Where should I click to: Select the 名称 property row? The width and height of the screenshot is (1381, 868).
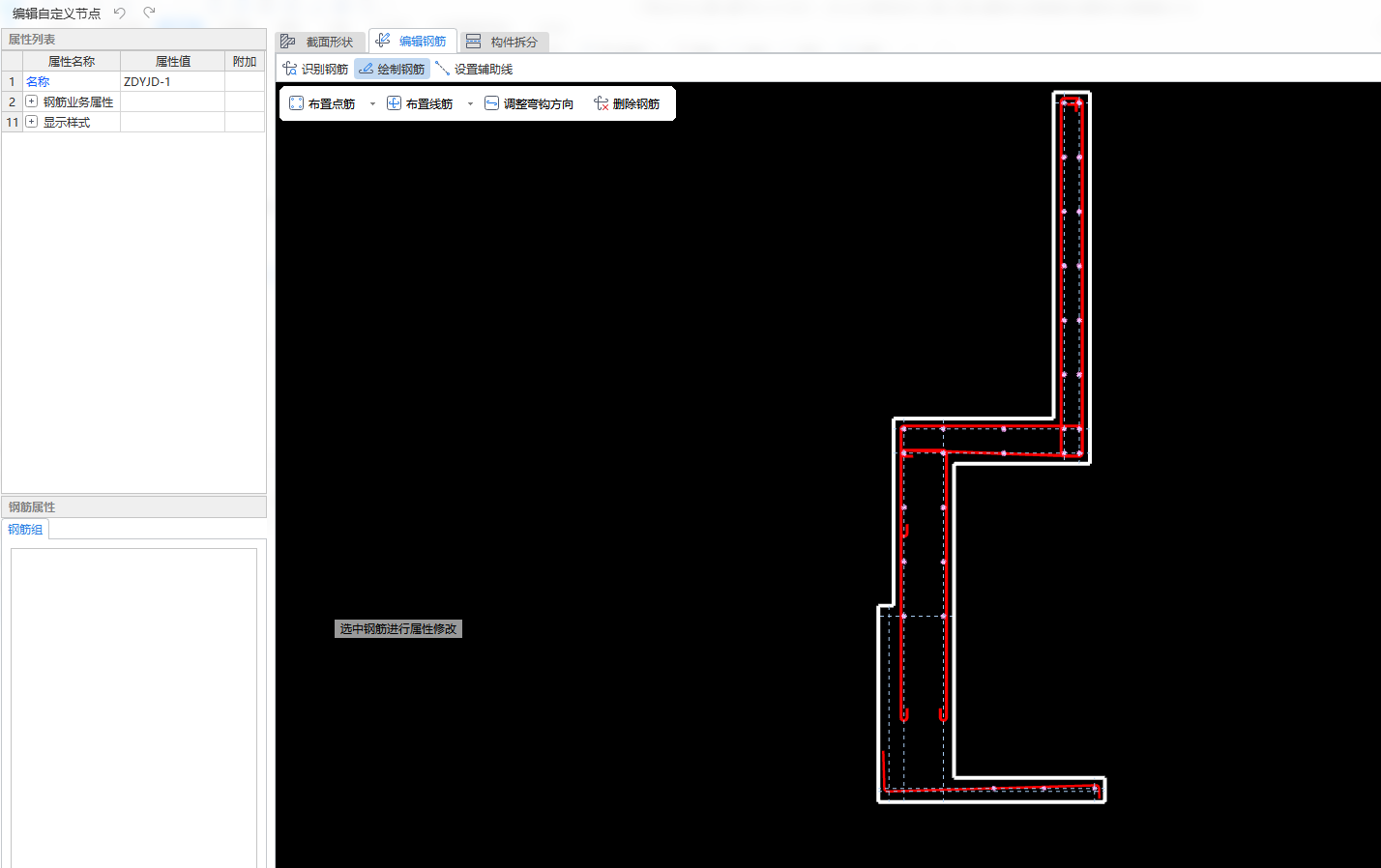(x=133, y=81)
